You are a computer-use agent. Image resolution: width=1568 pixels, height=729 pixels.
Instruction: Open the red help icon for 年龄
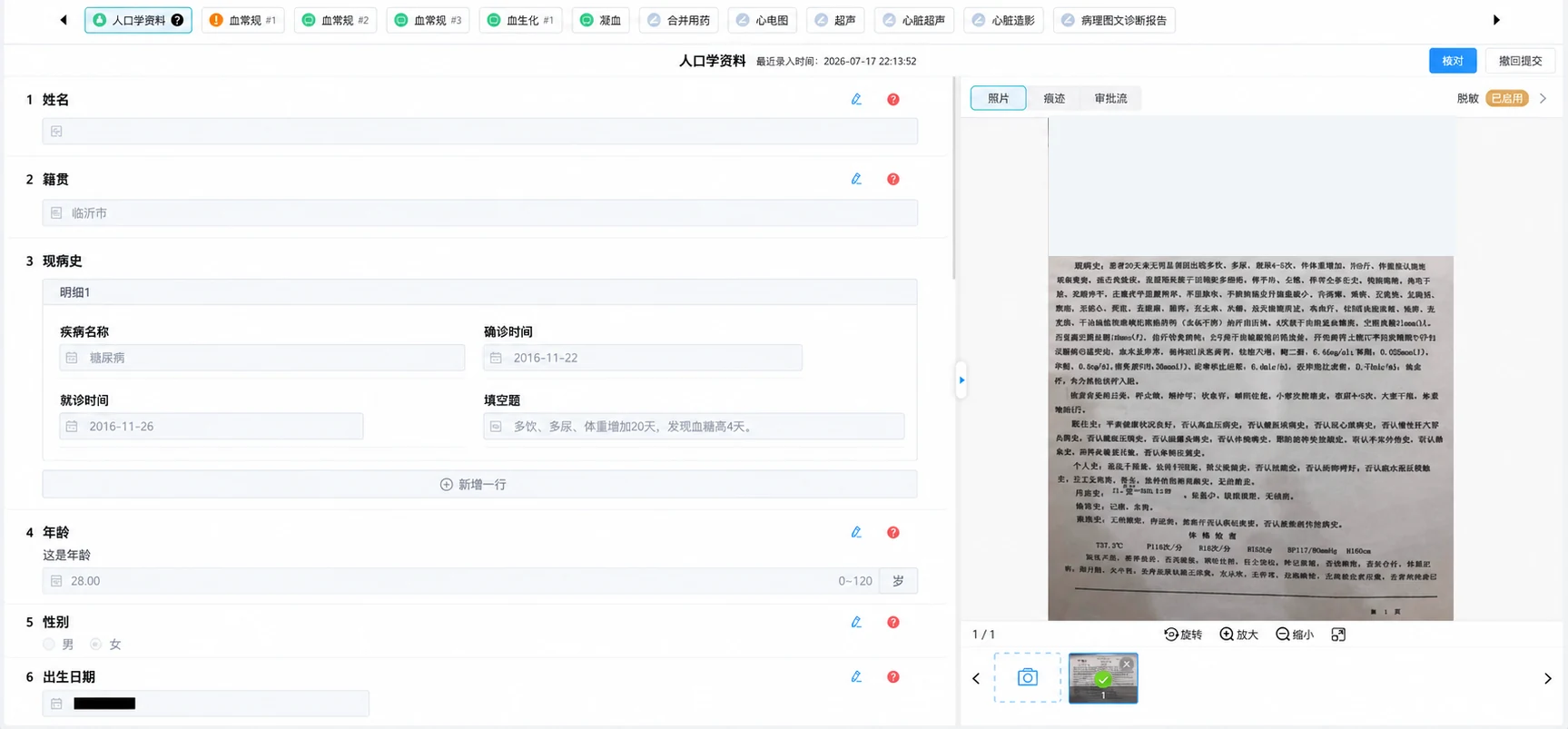coord(893,532)
